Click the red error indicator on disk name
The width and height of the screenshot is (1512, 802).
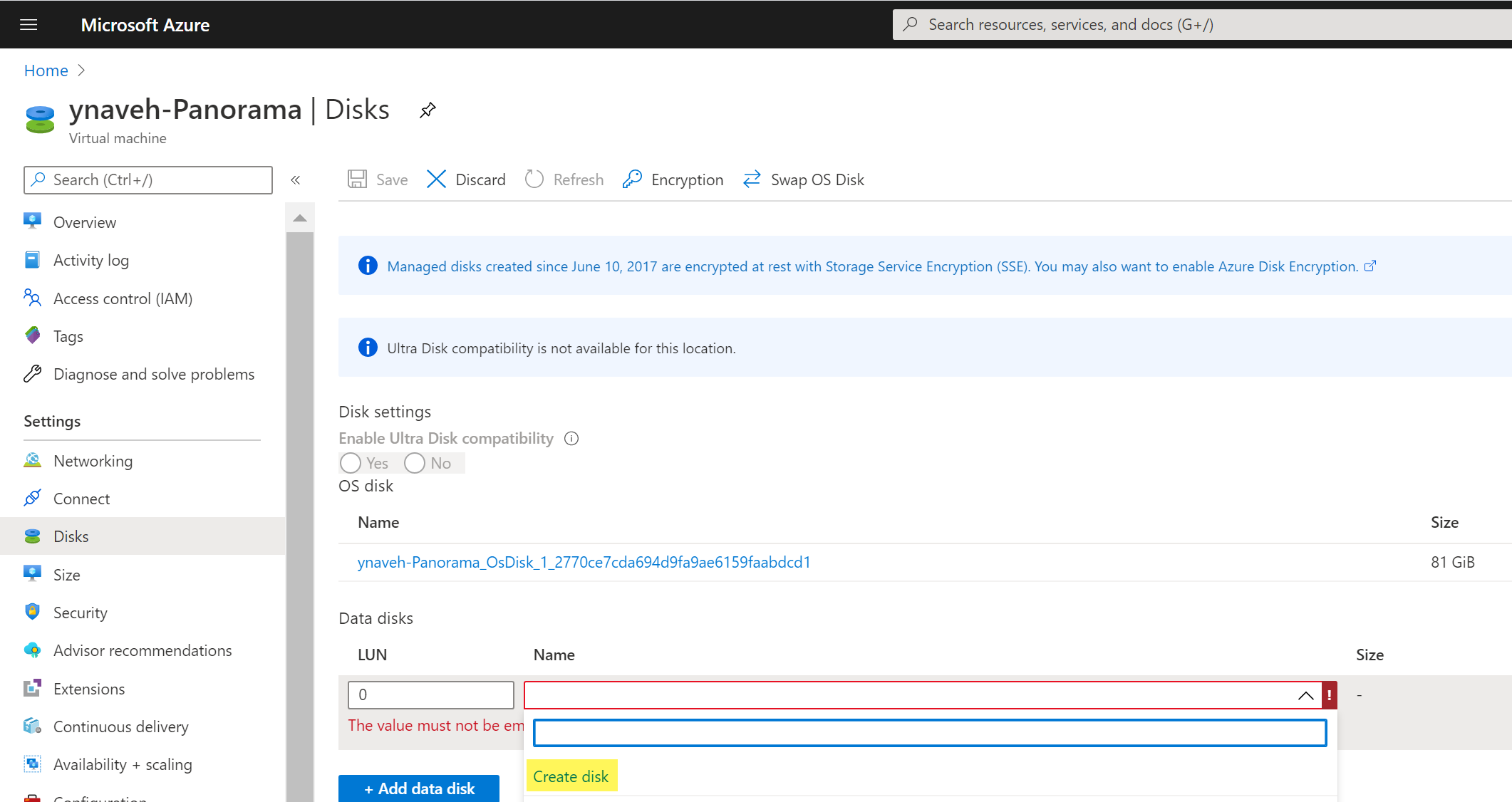point(1329,695)
